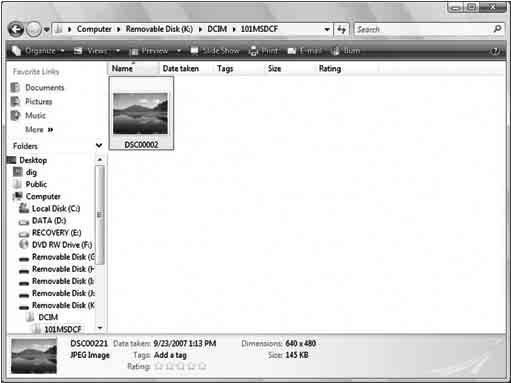The image size is (511, 383).
Task: Select RECOVERY (E:) drive in tree
Action: (x=56, y=233)
